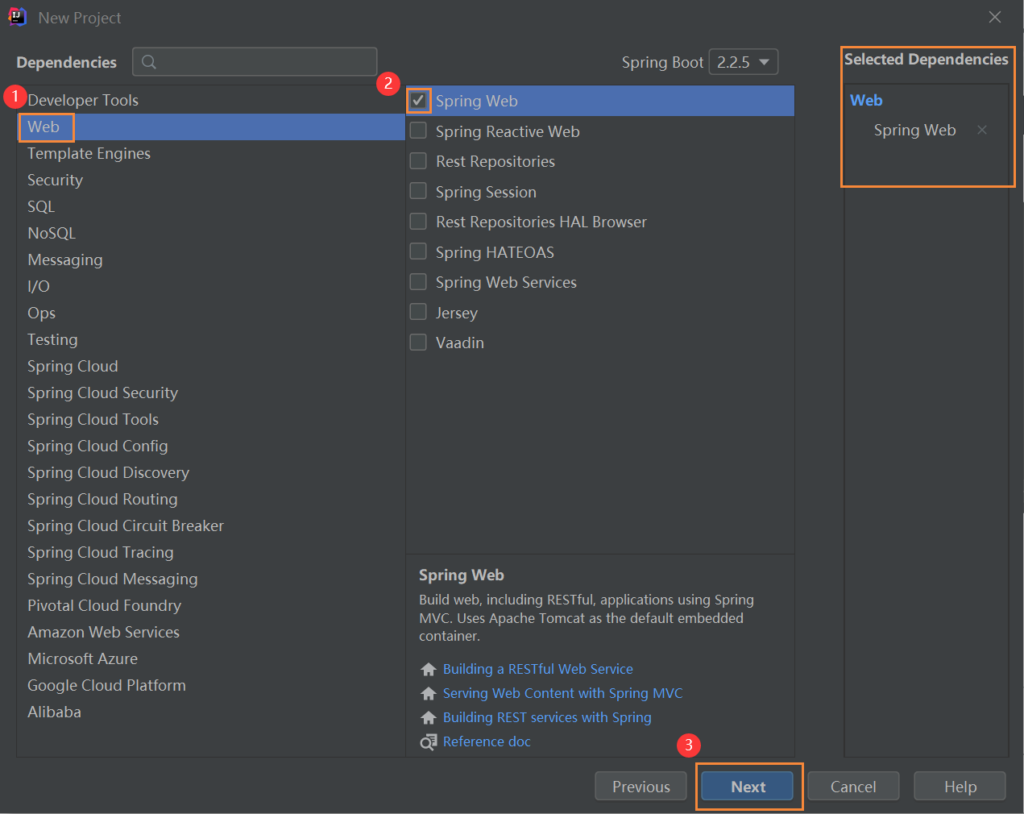Click Web heading in Selected Dependencies
1024x814 pixels.
pyautogui.click(x=866, y=101)
